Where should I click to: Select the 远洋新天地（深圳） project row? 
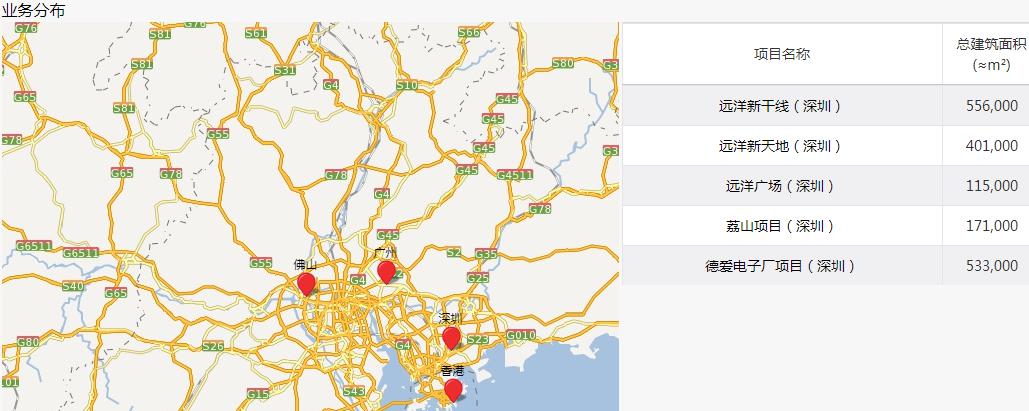(781, 146)
